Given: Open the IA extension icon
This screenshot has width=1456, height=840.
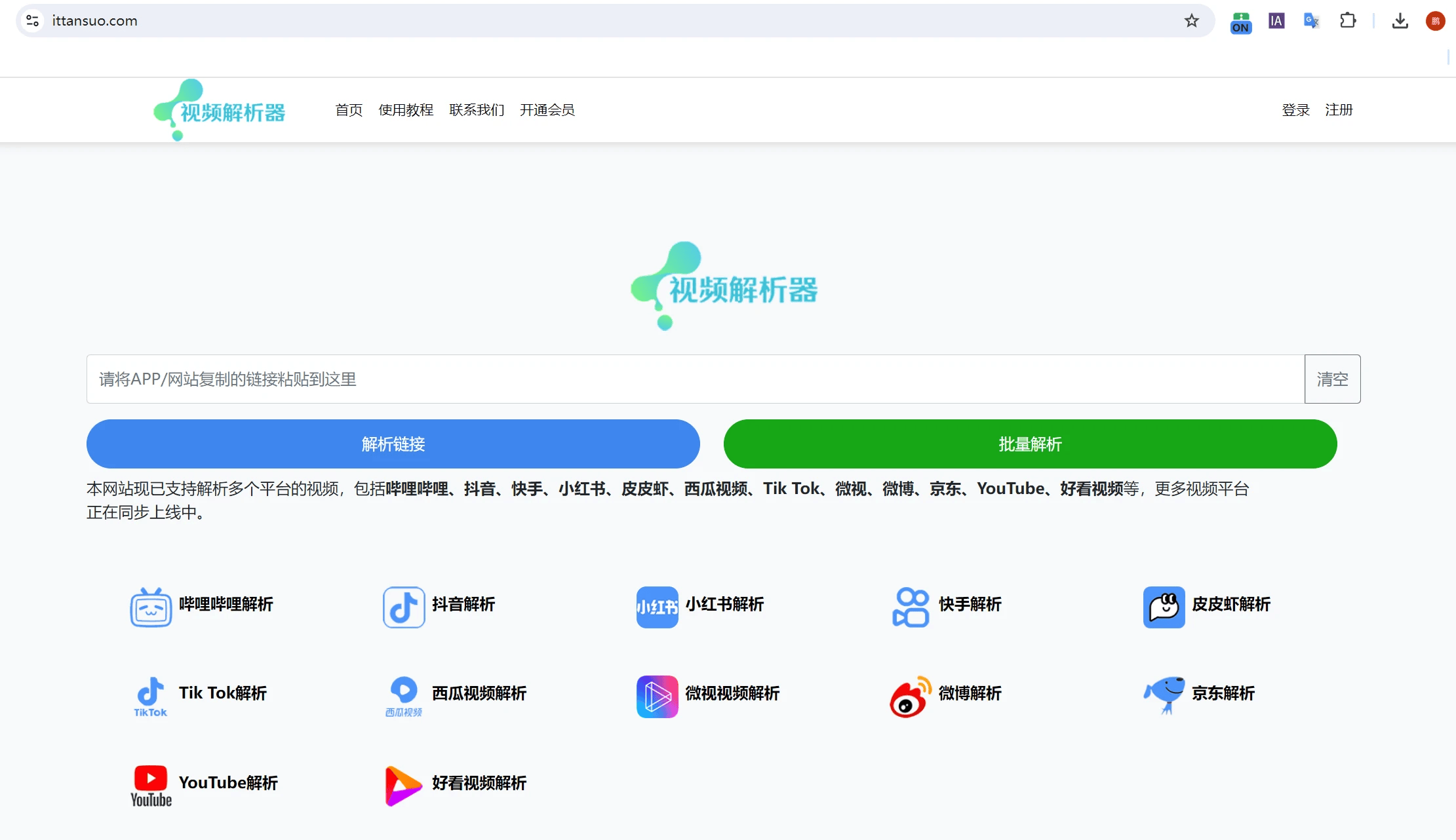Looking at the screenshot, I should [1276, 21].
